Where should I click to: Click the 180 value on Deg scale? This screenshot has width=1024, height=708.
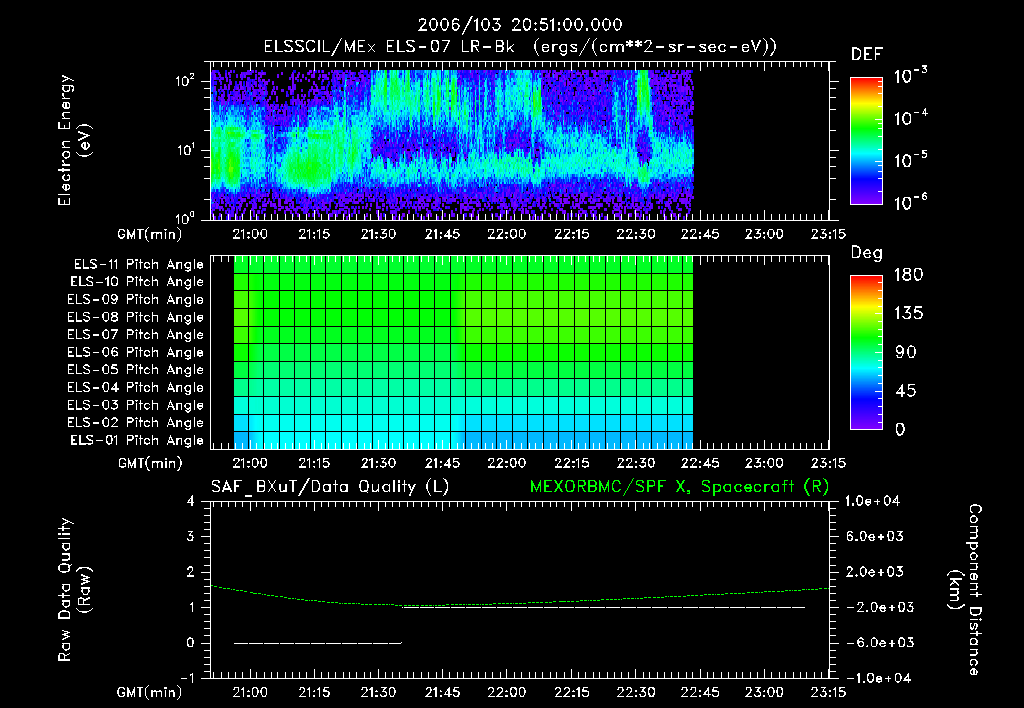(908, 275)
